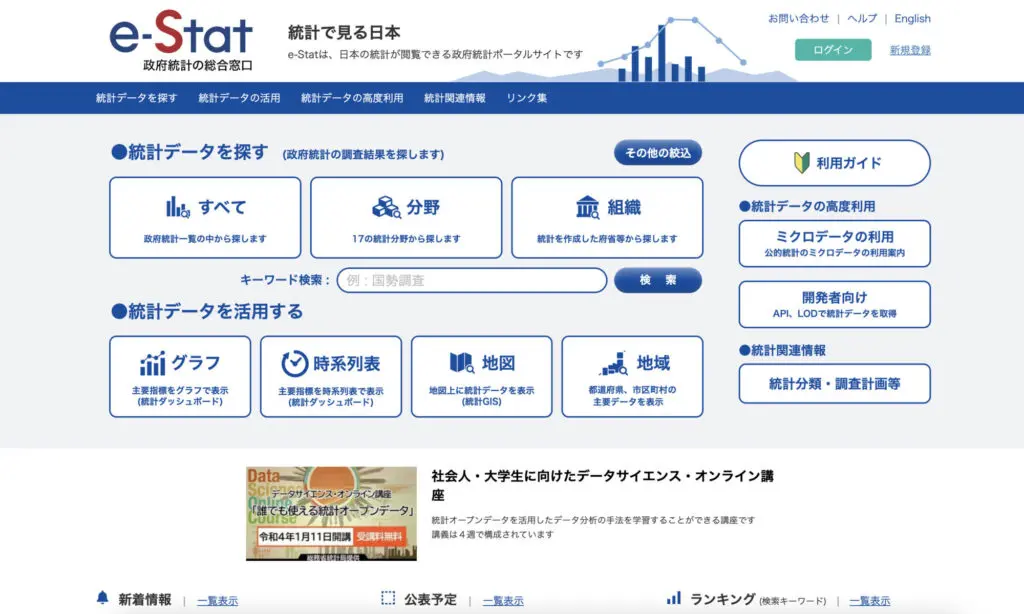Expand 統計データの高度利用 navigation menu

click(x=352, y=98)
